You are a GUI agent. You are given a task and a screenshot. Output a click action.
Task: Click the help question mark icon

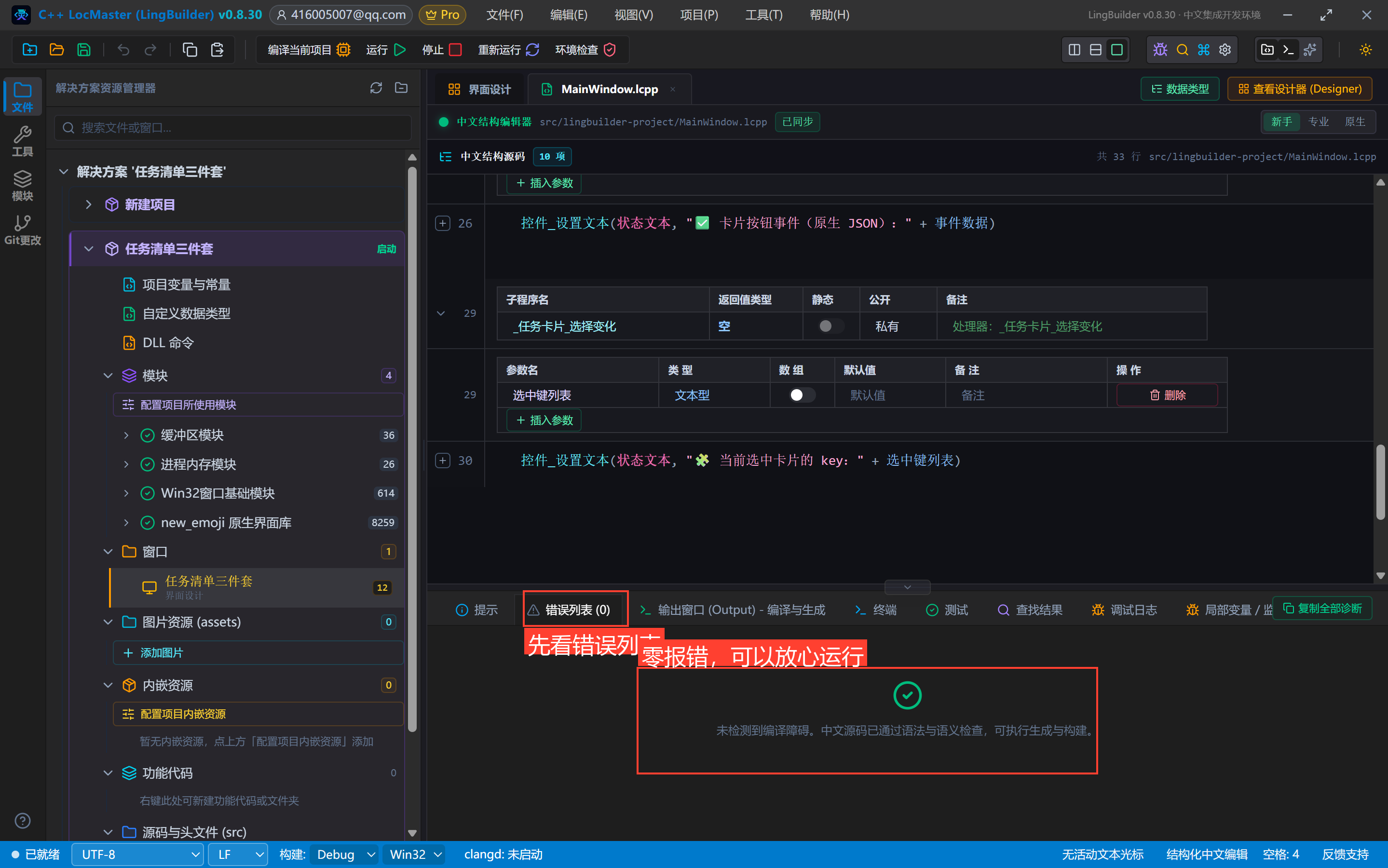[22, 821]
